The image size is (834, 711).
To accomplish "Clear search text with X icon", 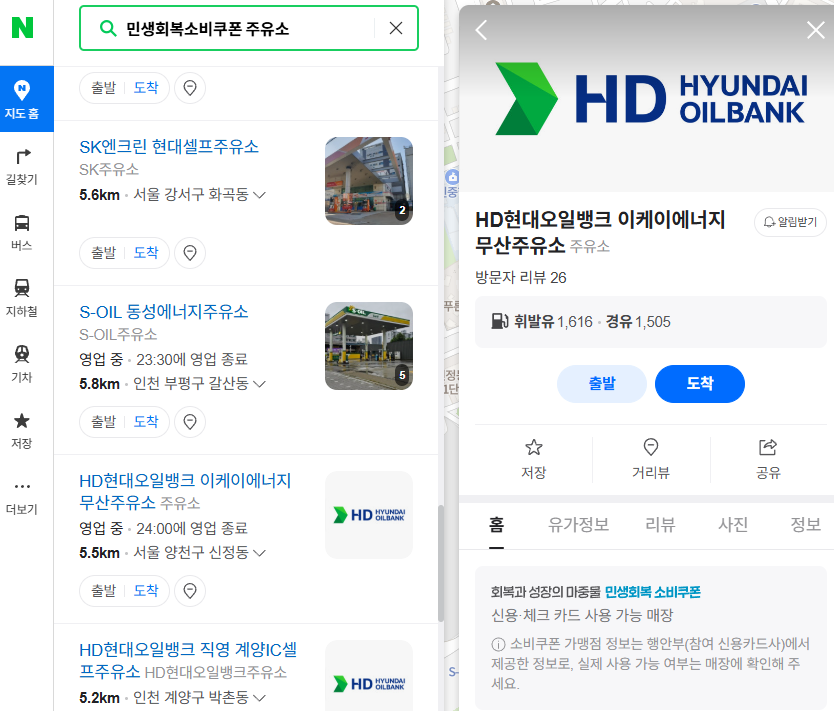I will pyautogui.click(x=396, y=28).
